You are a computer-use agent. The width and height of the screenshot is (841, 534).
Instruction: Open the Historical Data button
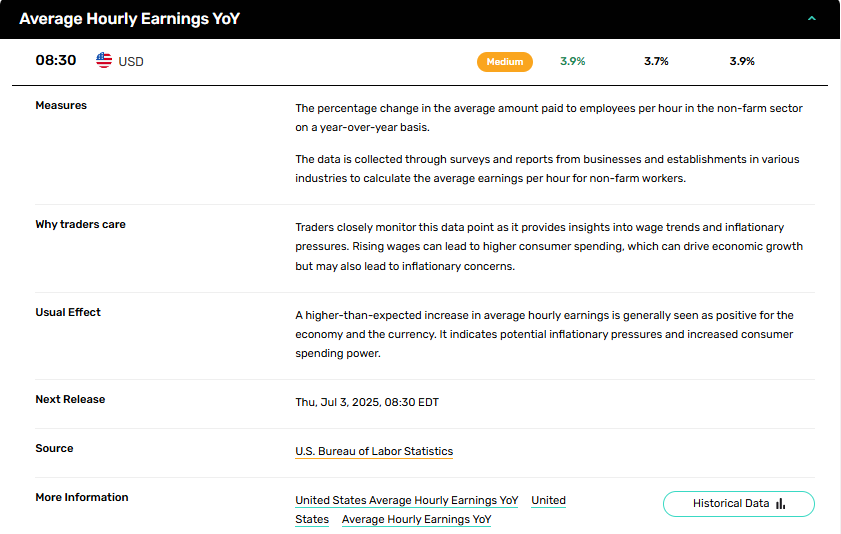739,504
